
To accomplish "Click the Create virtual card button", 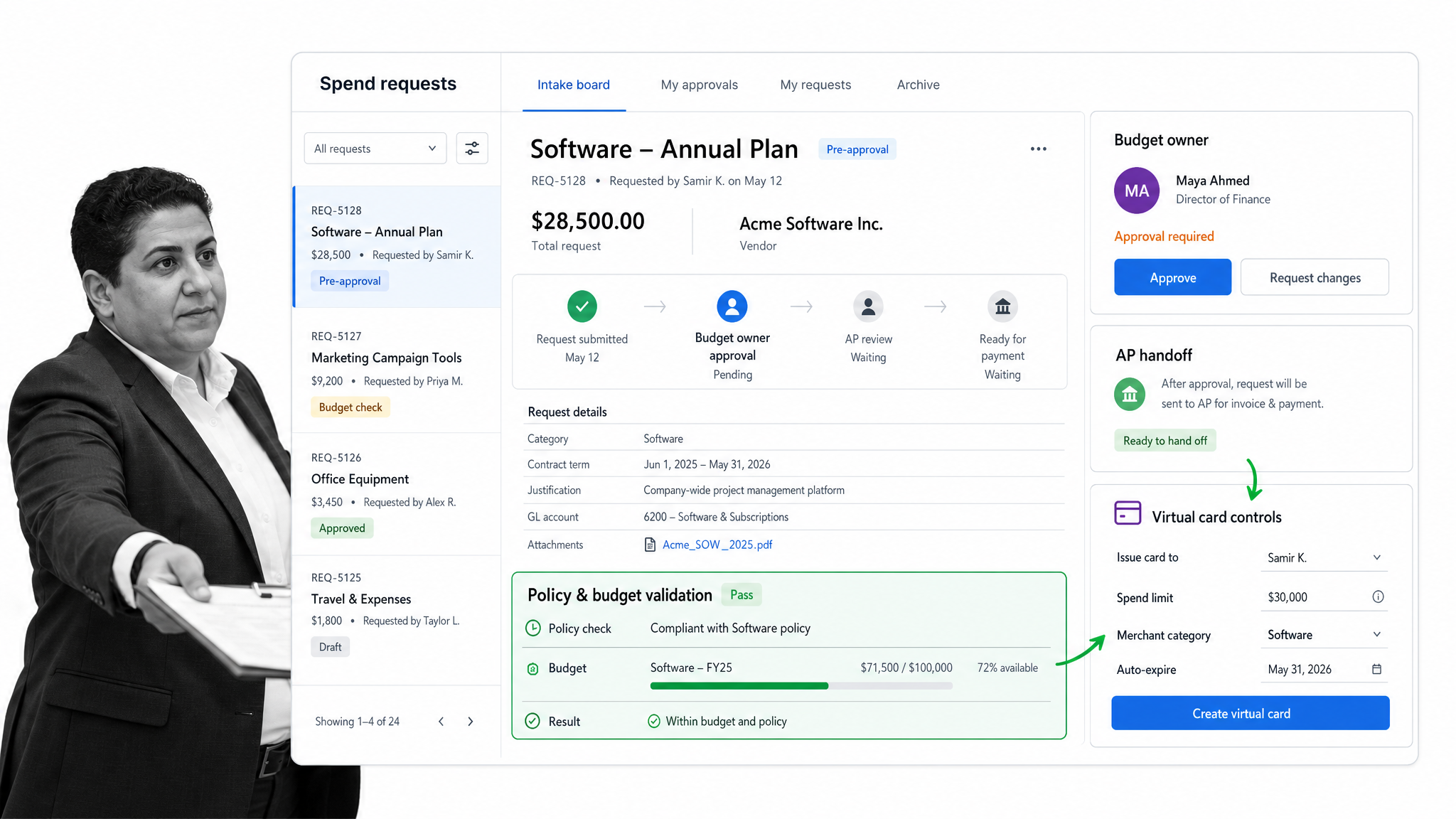I will point(1250,713).
